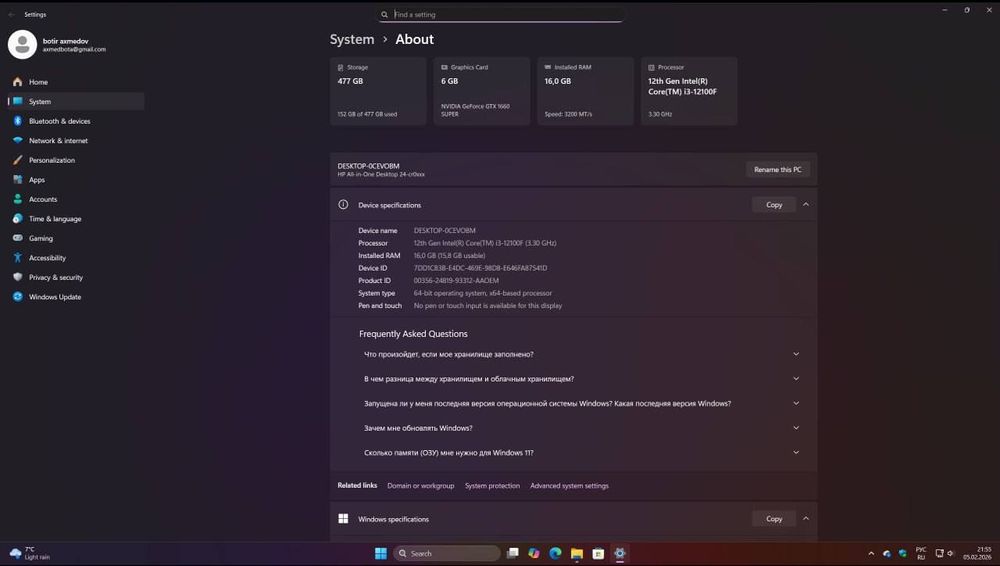Click the Privacy & security shield icon

click(18, 277)
